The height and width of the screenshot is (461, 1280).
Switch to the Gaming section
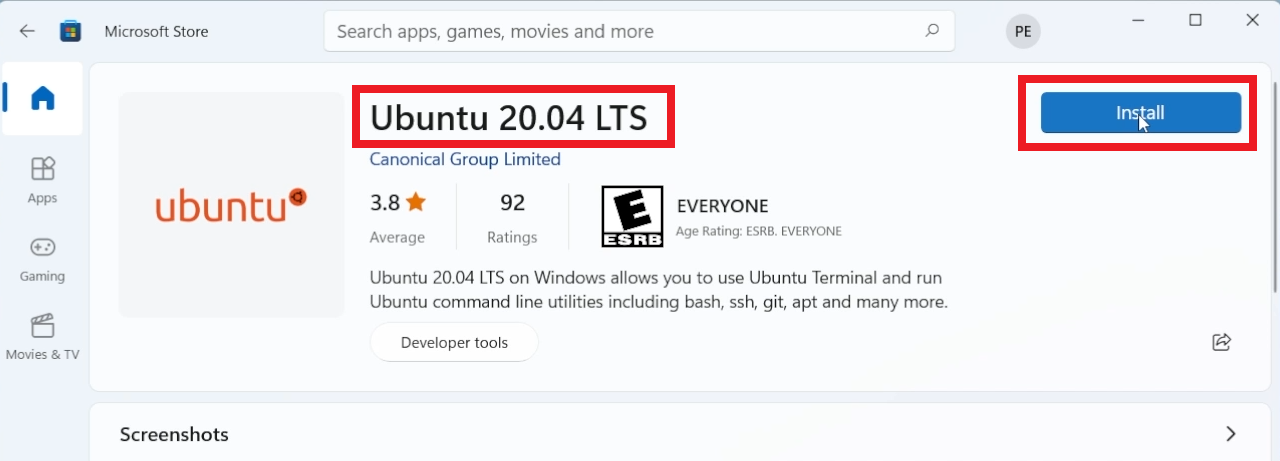(42, 258)
